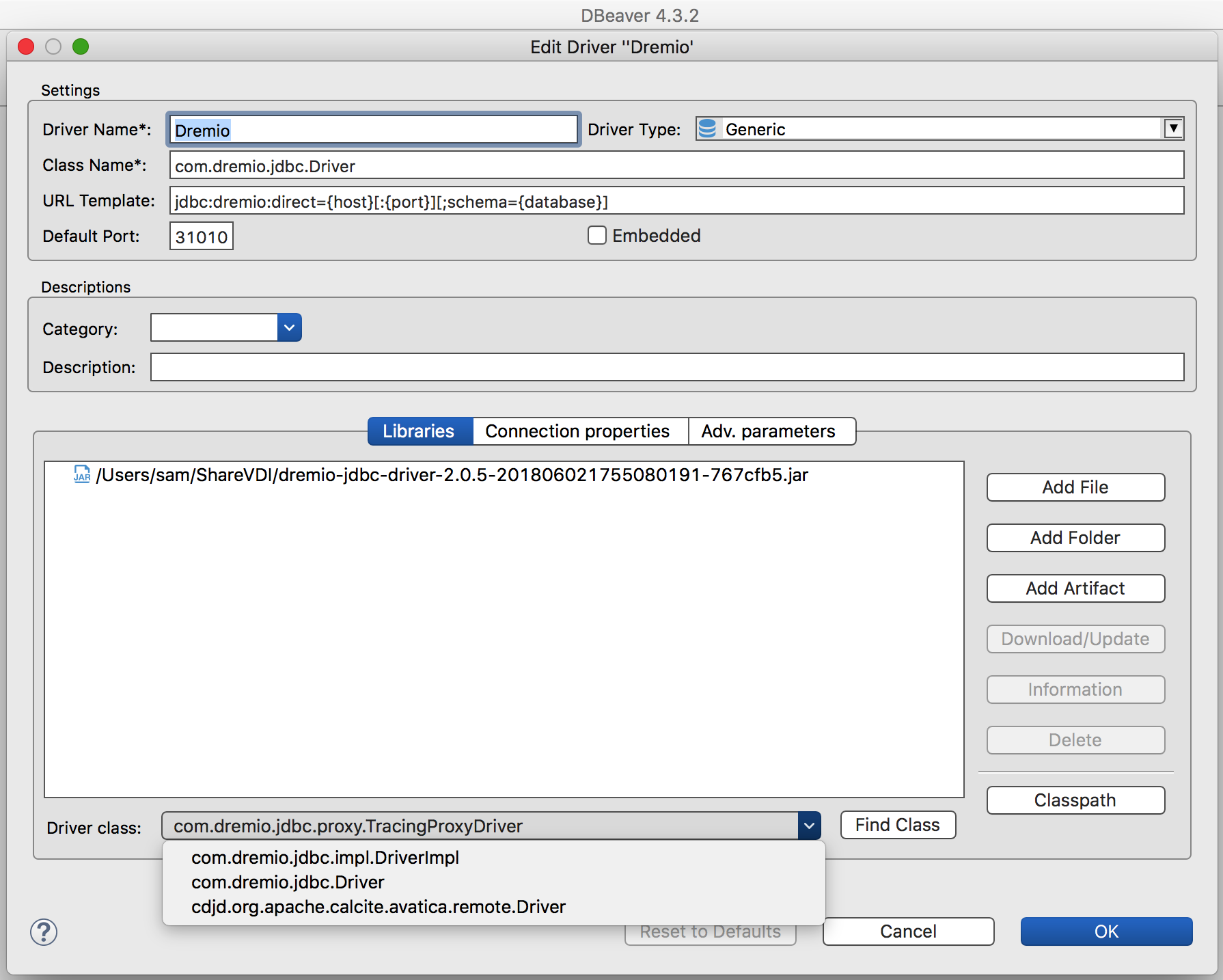Screen dimensions: 1223x980
Task: Click the Add File button
Action: pos(1075,487)
